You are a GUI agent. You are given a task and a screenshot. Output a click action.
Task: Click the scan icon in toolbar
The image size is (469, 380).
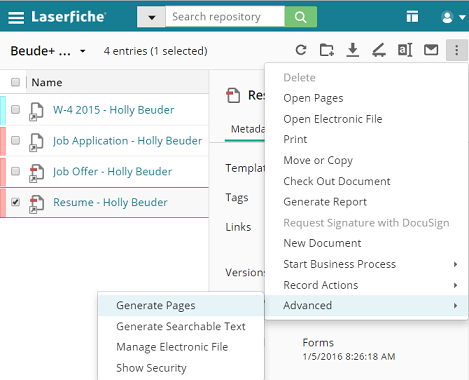click(x=379, y=50)
